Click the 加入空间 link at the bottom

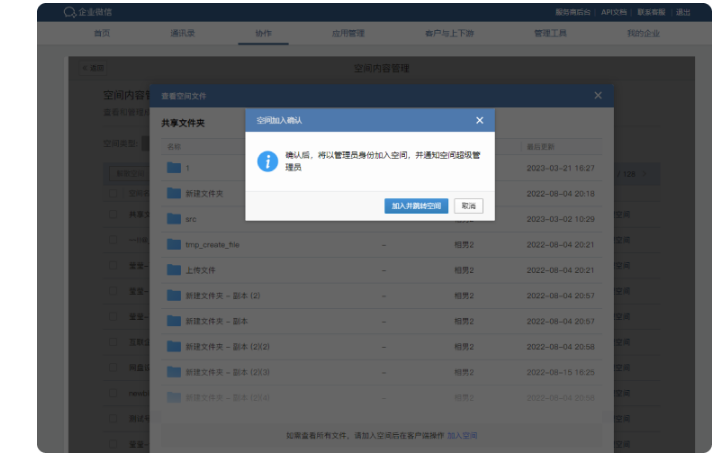(462, 436)
